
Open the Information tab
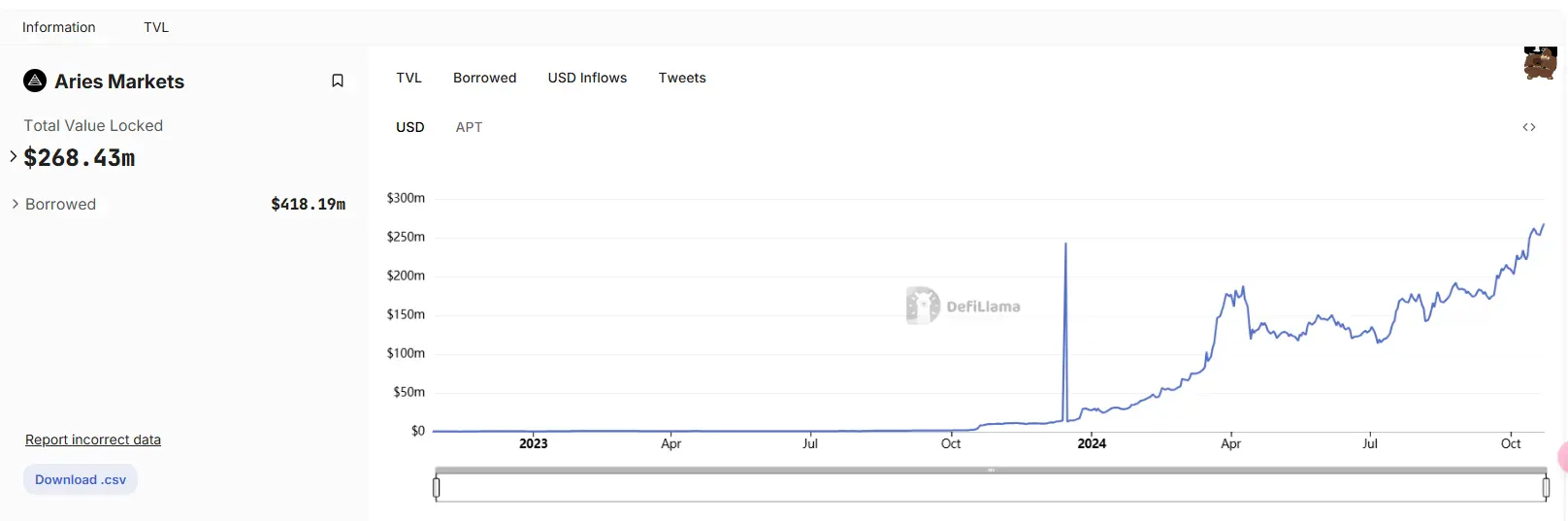tap(59, 27)
